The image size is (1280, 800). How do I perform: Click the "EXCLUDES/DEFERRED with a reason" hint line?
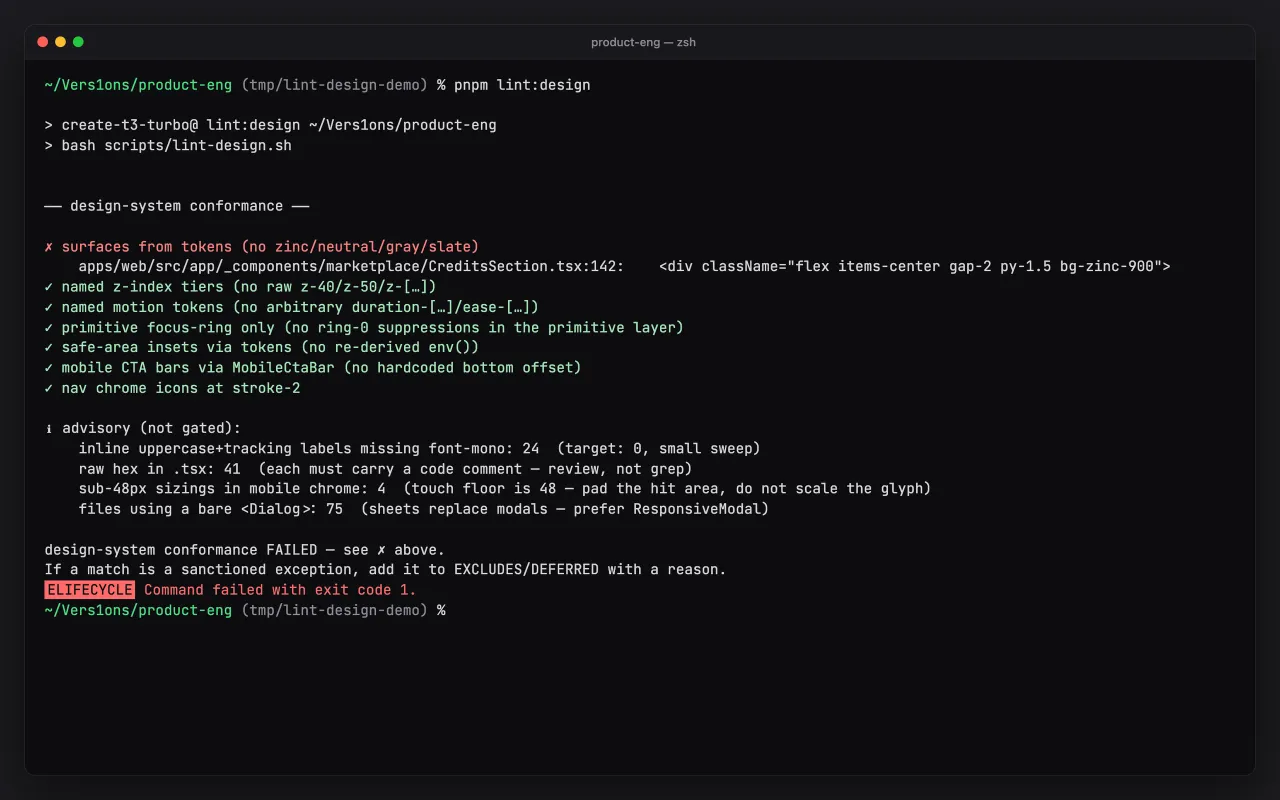point(385,569)
